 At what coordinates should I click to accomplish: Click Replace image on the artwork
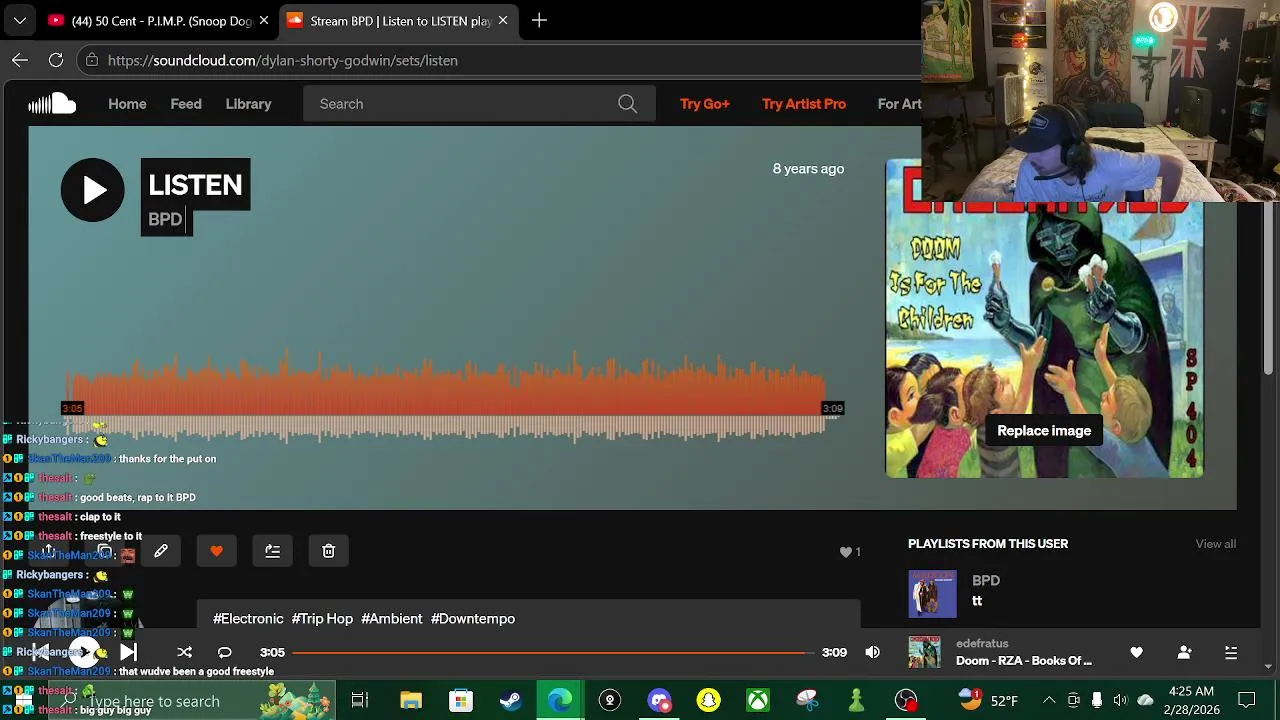[1044, 431]
